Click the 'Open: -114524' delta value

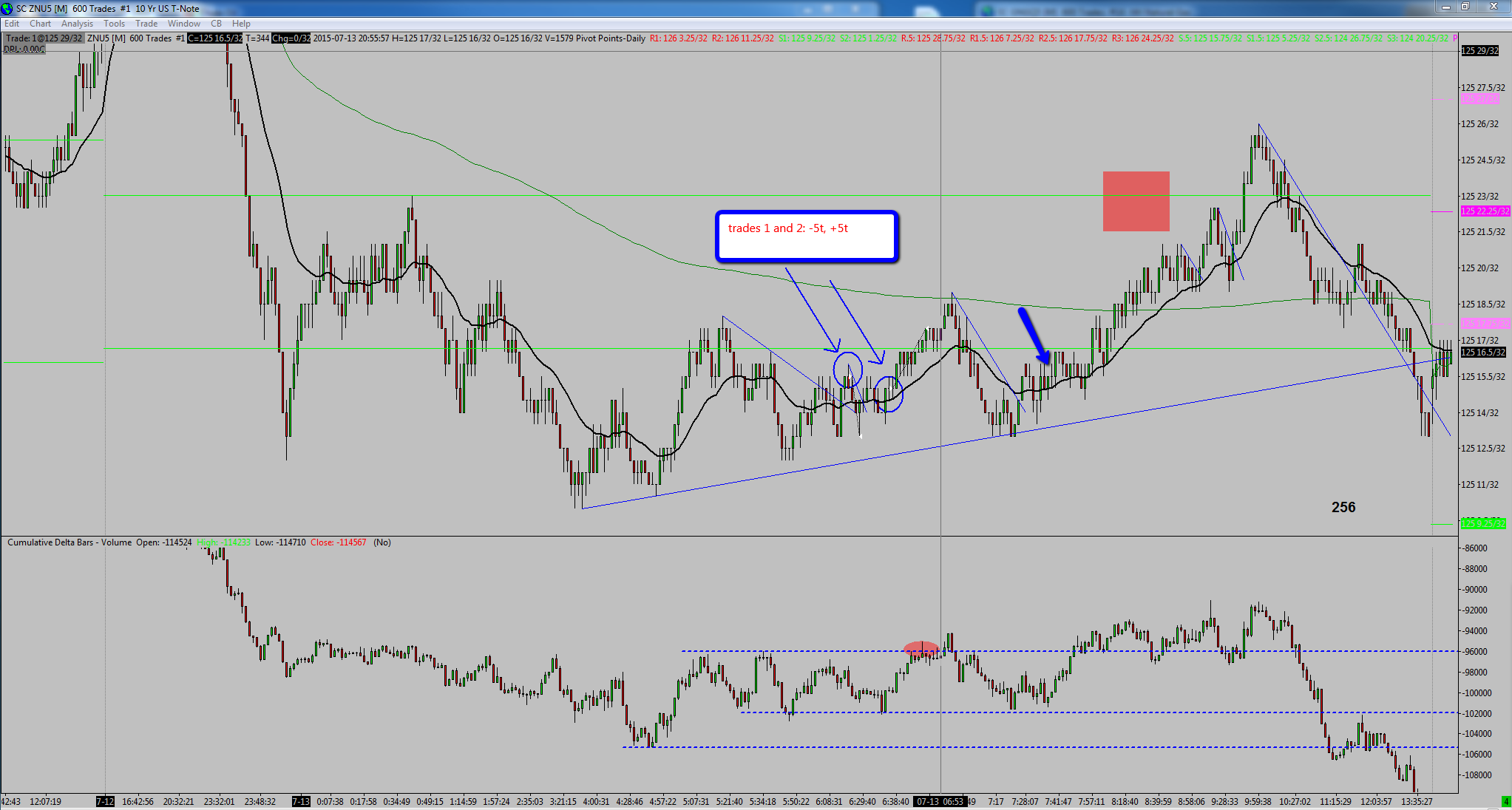163,542
